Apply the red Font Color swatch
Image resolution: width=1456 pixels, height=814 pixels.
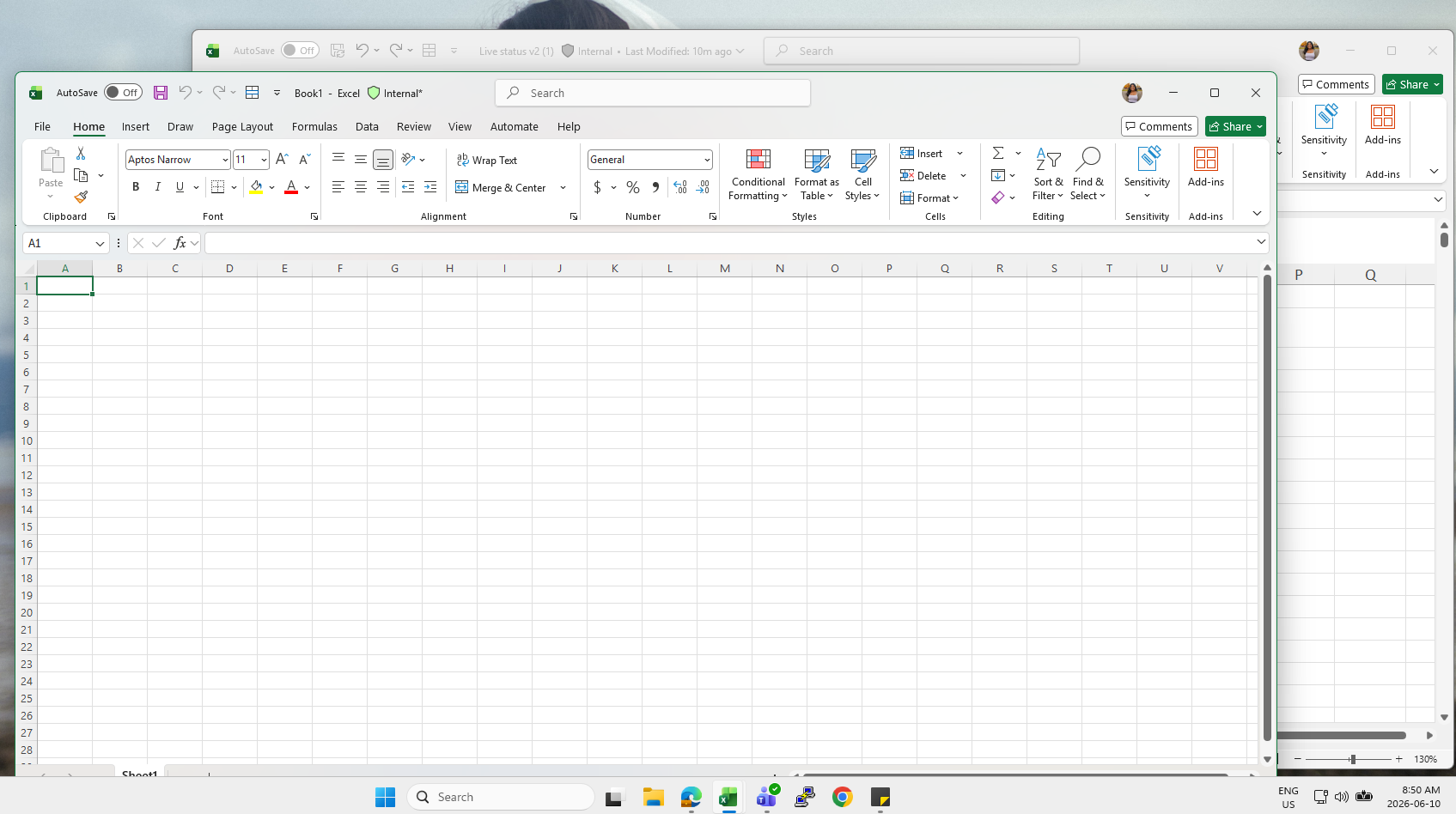tap(291, 187)
